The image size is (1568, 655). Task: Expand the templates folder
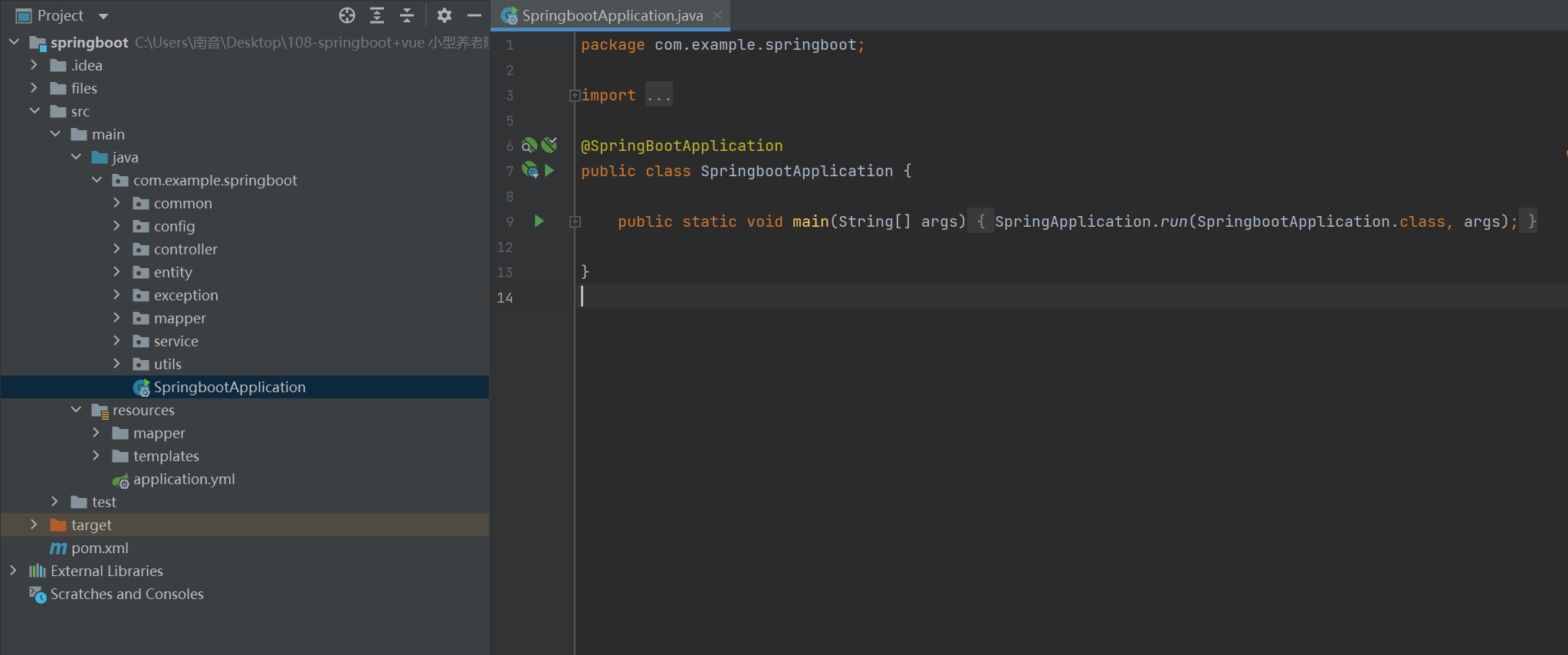pyautogui.click(x=97, y=456)
